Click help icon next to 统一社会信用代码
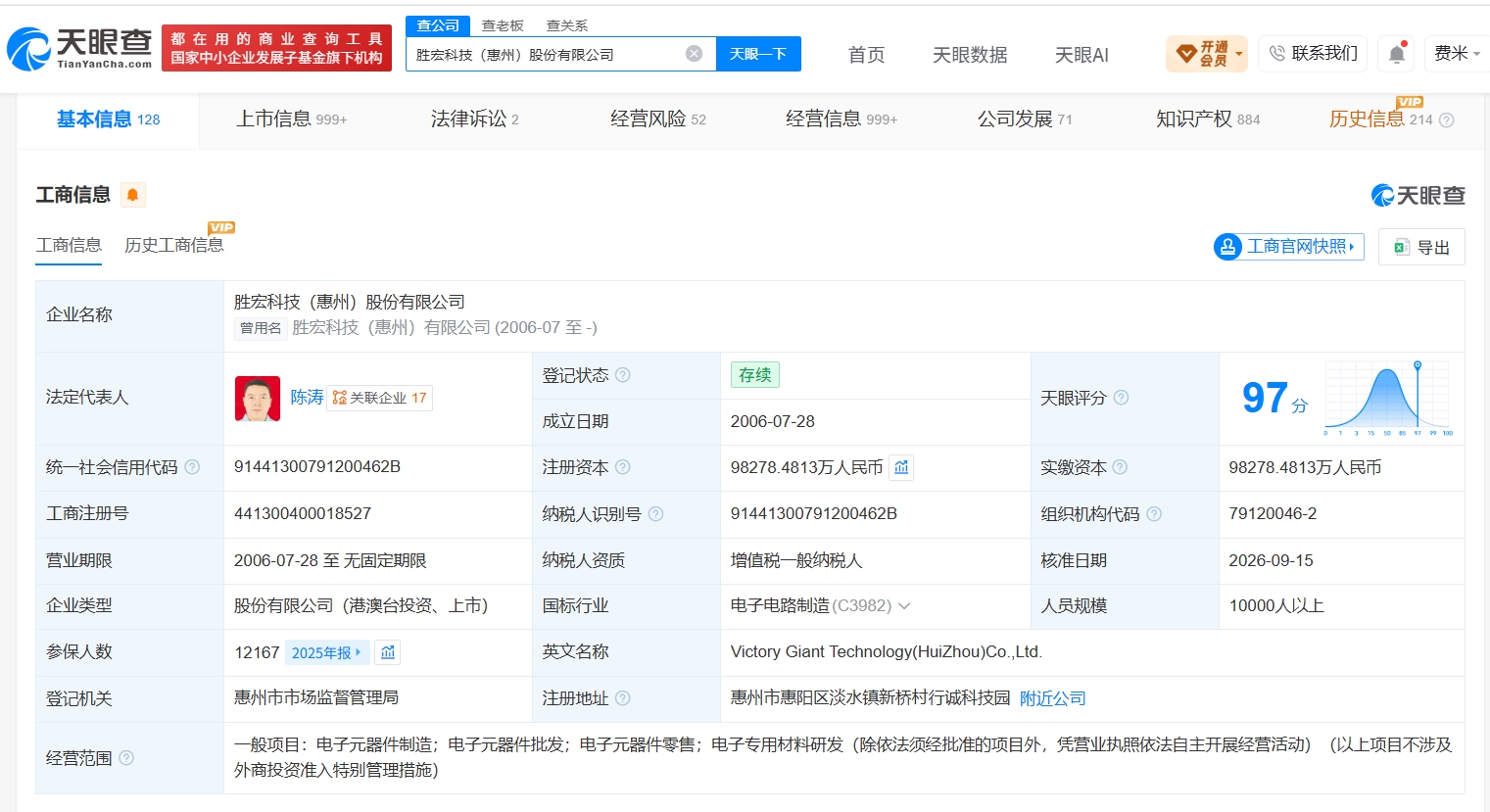Screen dimensions: 1490x812 tap(192, 467)
